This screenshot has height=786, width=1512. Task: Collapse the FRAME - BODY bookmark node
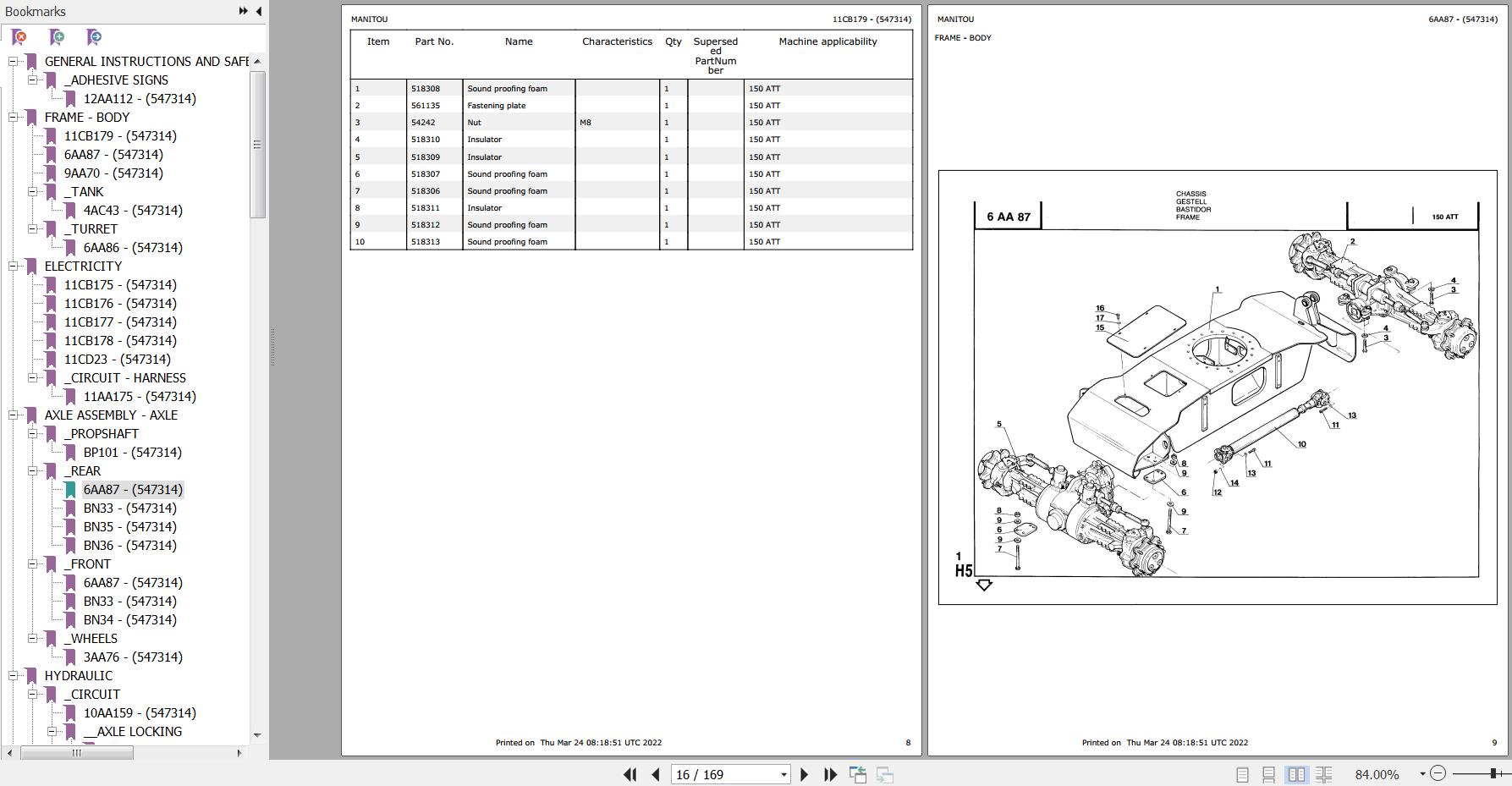coord(13,117)
